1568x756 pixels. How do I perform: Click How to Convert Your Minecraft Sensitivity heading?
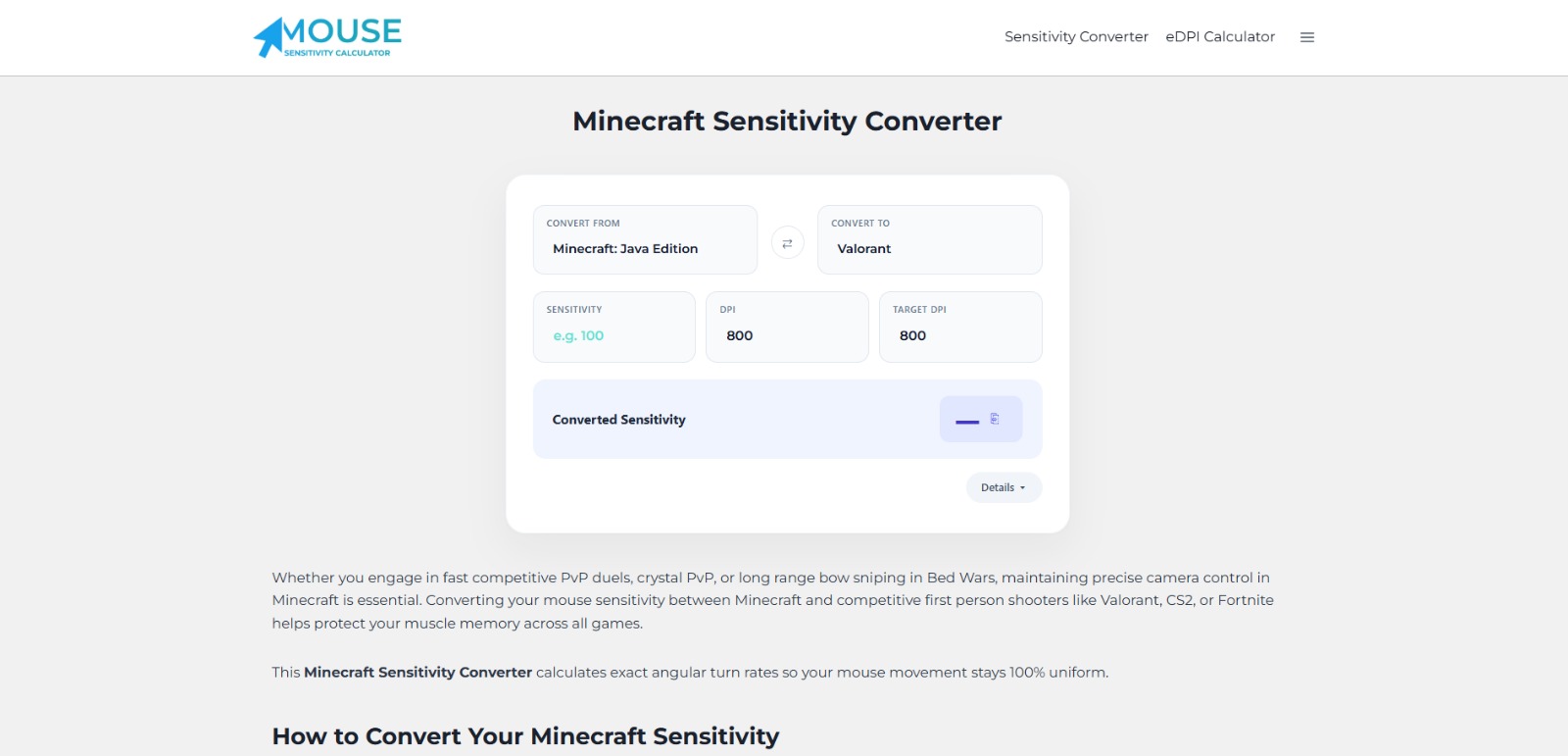(x=525, y=736)
